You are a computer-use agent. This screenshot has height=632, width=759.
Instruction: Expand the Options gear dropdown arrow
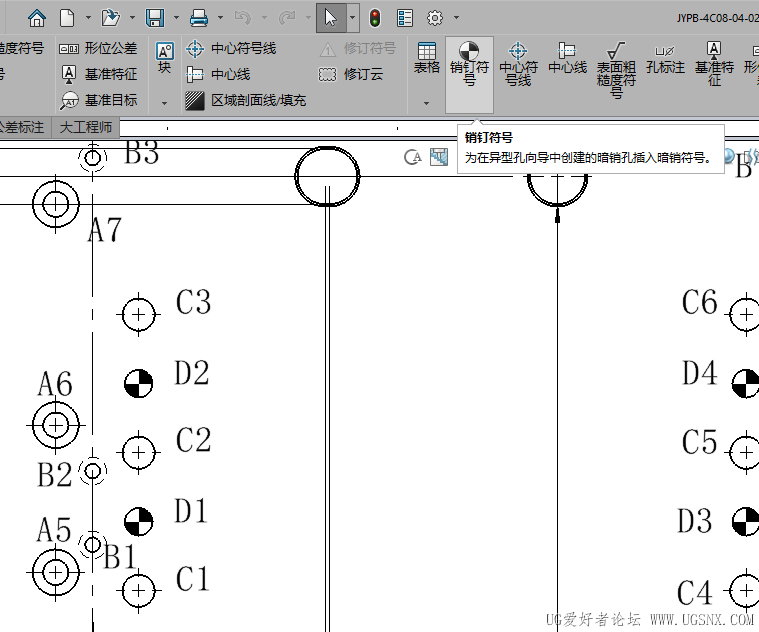click(x=456, y=18)
